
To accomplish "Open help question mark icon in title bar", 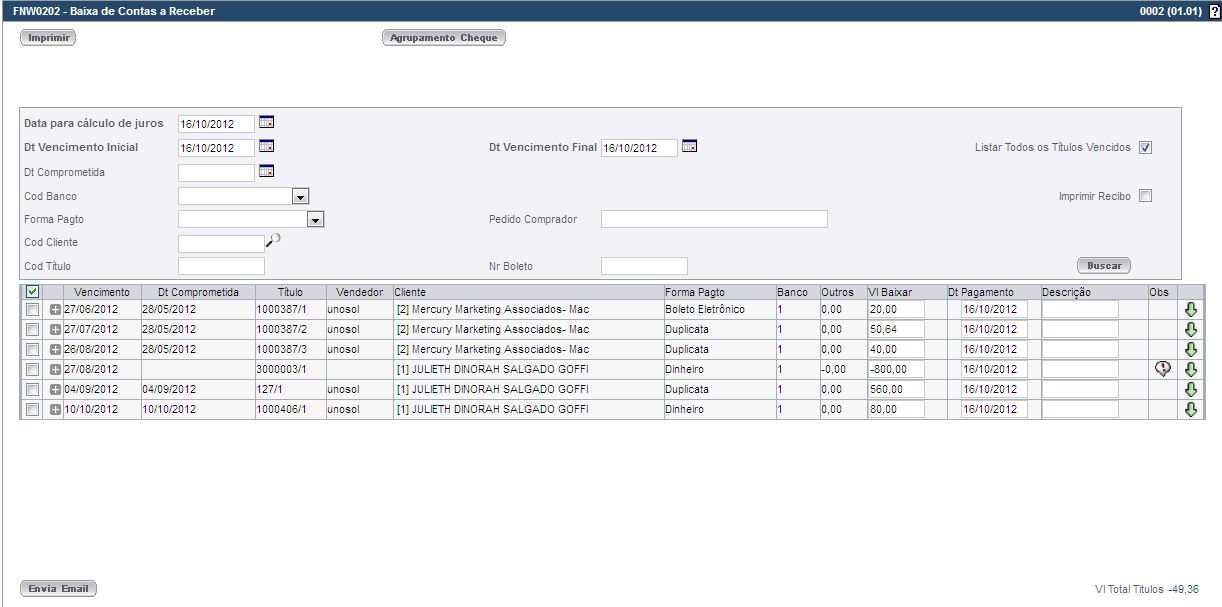I will coord(1214,11).
